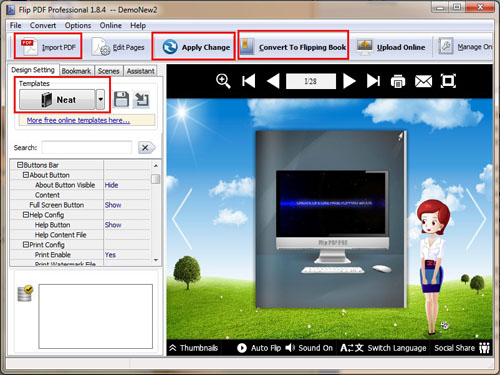Start Auto Flip playback
Viewport: 500px width, 375px height.
click(x=259, y=348)
